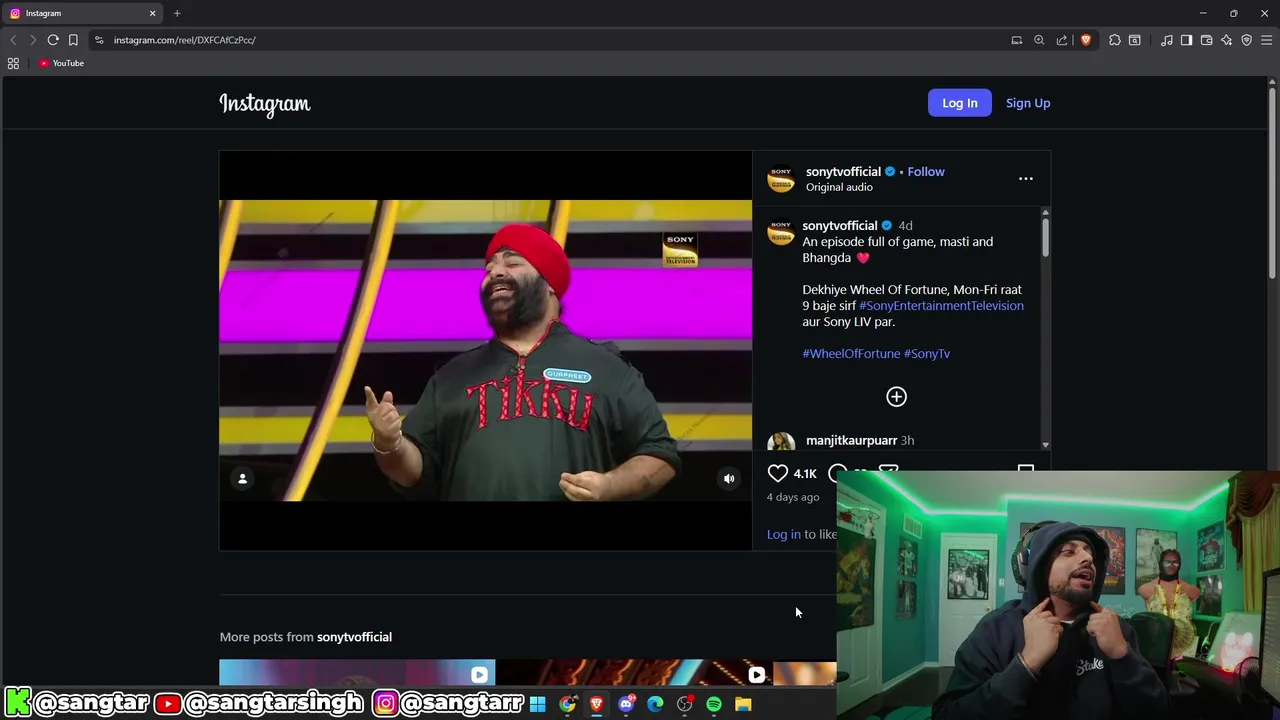Open the YouTube bookmark
Image resolution: width=1280 pixels, height=720 pixels.
62,63
